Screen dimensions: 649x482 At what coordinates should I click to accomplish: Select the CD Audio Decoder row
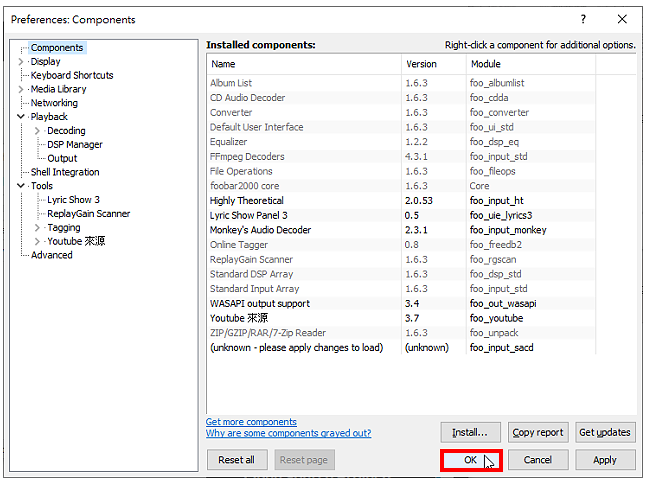click(x=401, y=98)
